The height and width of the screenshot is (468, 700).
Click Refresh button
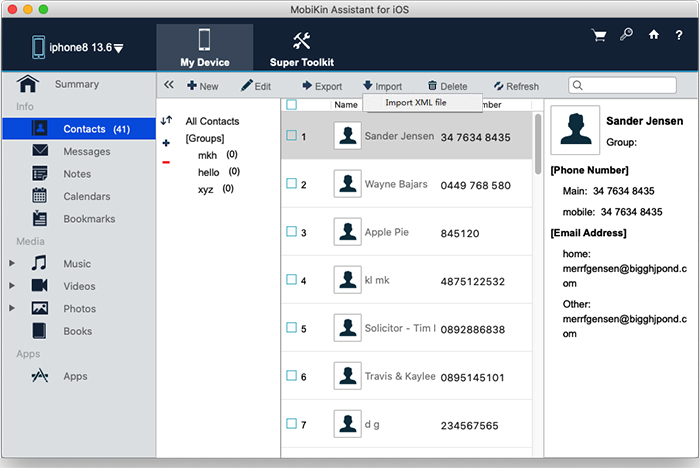point(516,86)
